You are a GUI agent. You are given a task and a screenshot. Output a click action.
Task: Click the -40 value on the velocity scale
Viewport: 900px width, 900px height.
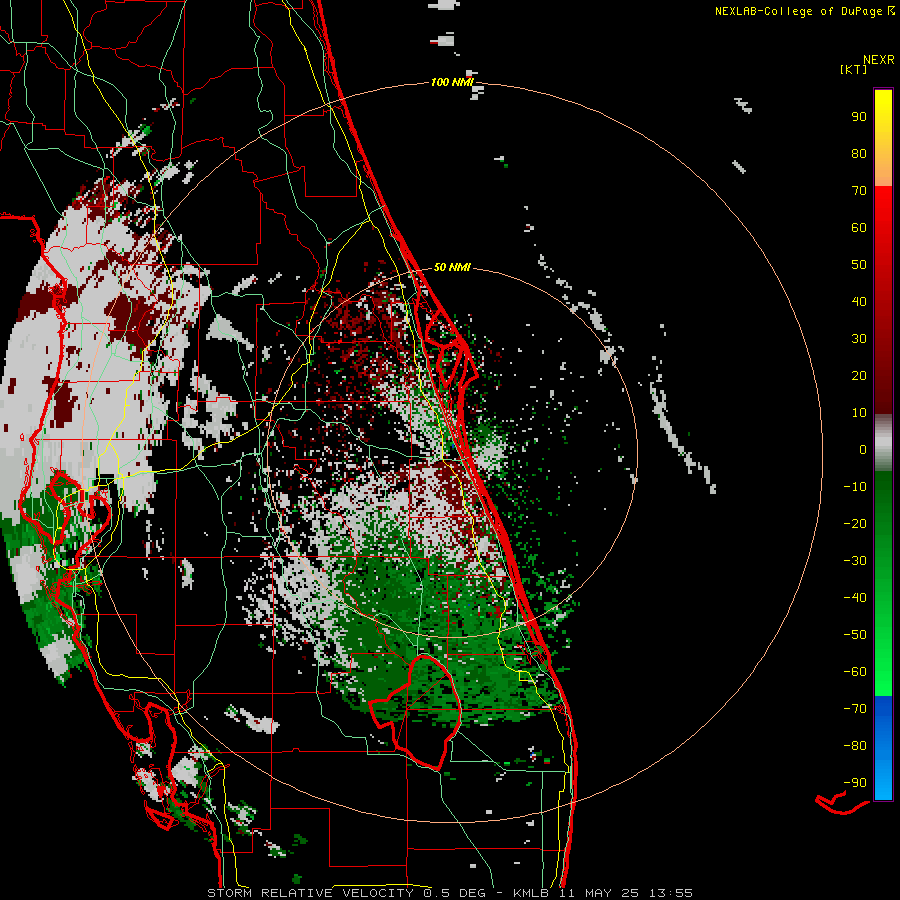855,598
